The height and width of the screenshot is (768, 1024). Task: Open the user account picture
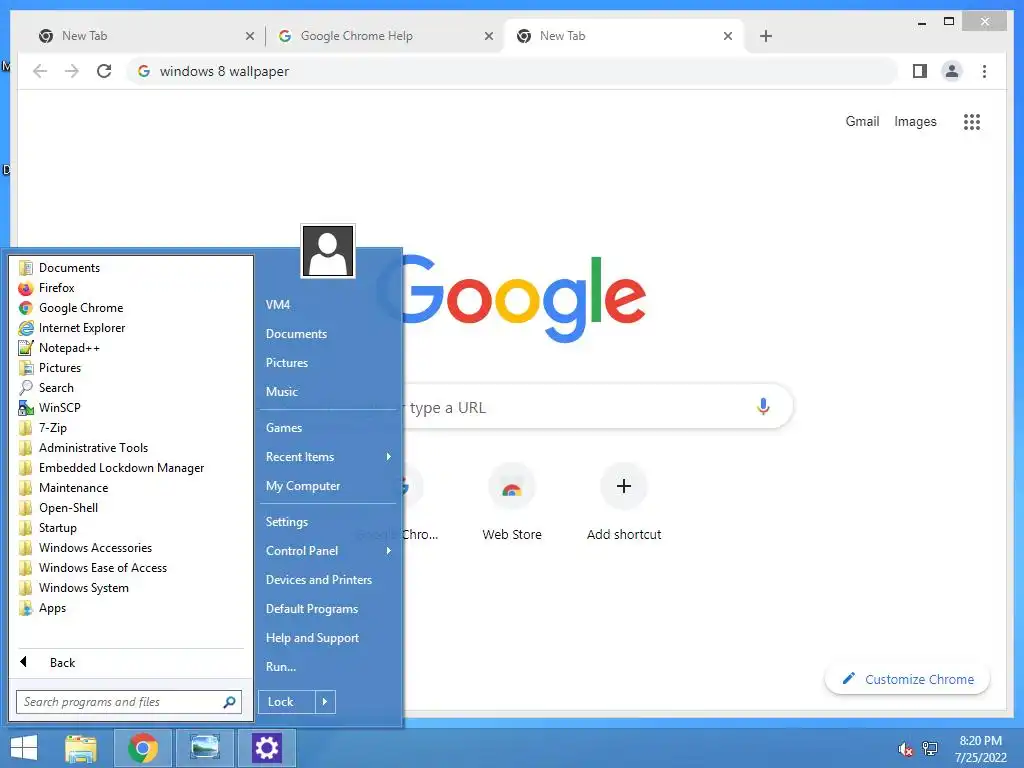pyautogui.click(x=328, y=251)
